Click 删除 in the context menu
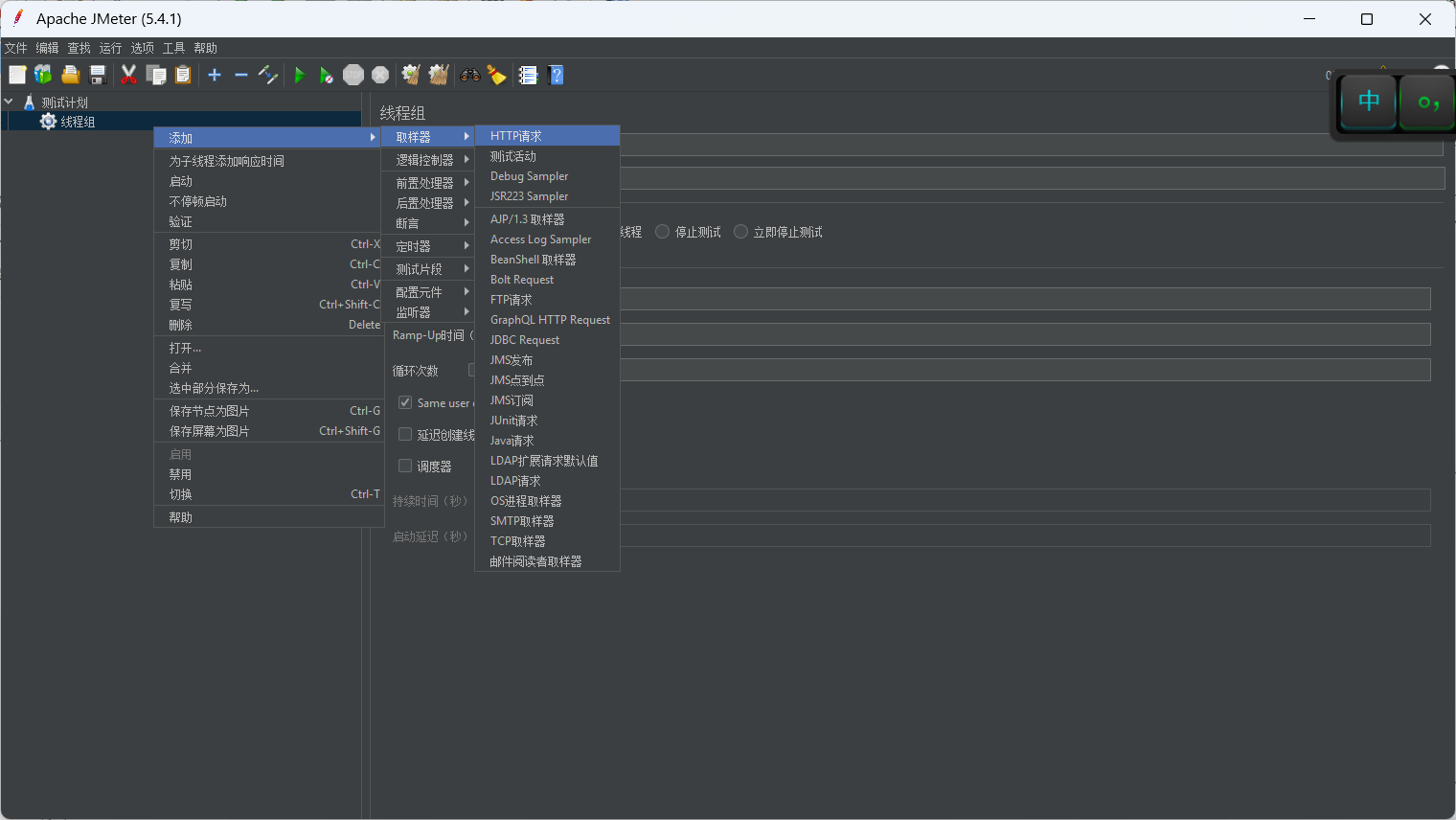The width and height of the screenshot is (1456, 820). [268, 325]
